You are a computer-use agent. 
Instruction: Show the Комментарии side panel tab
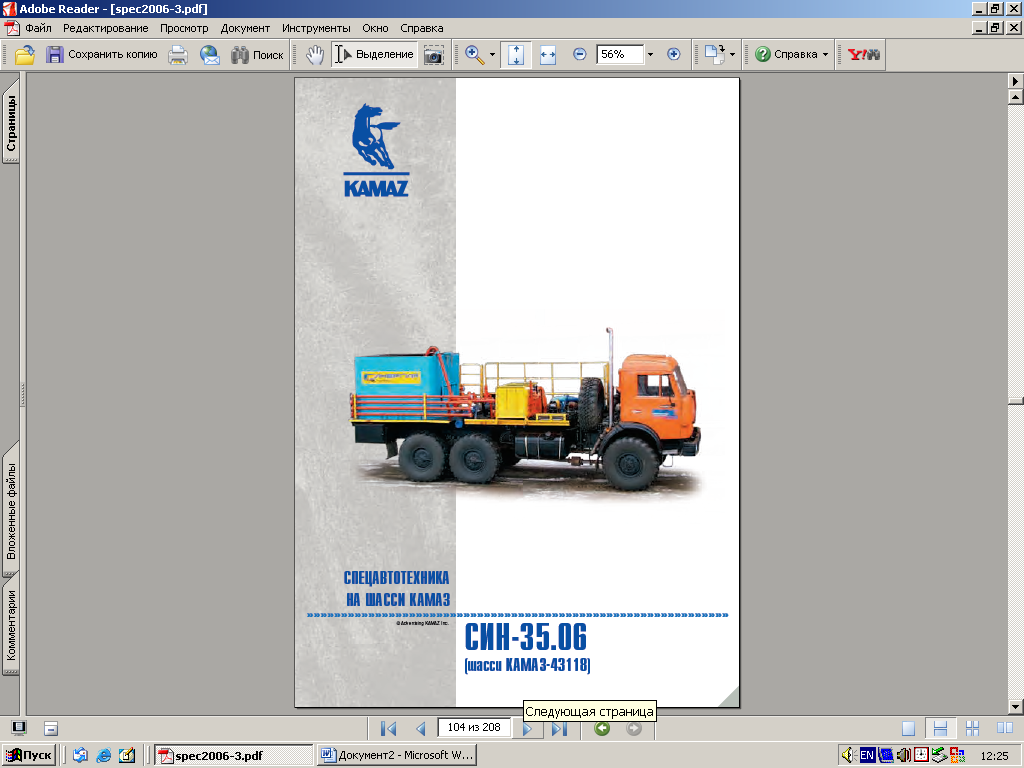point(11,626)
